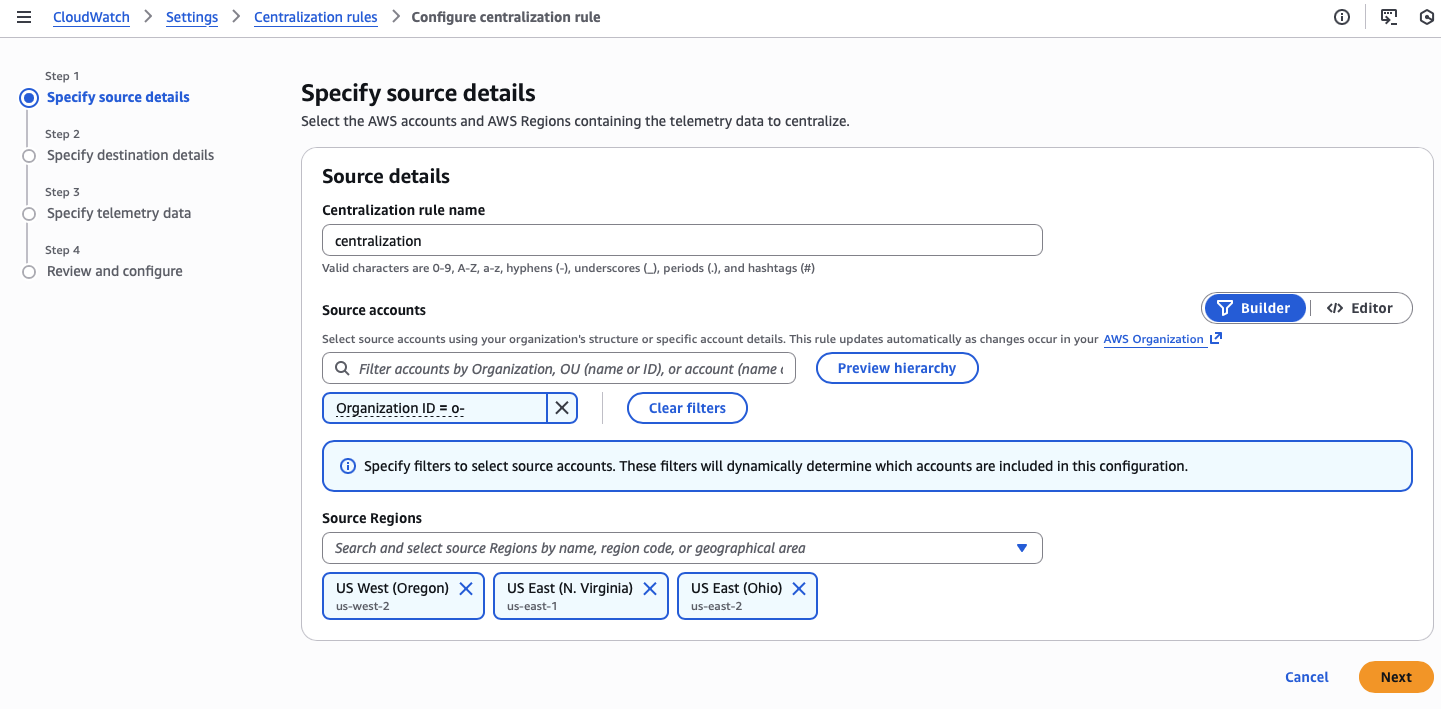Viewport: 1441px width, 709px height.
Task: Open the chat assistant icon in header
Action: coord(1388,17)
